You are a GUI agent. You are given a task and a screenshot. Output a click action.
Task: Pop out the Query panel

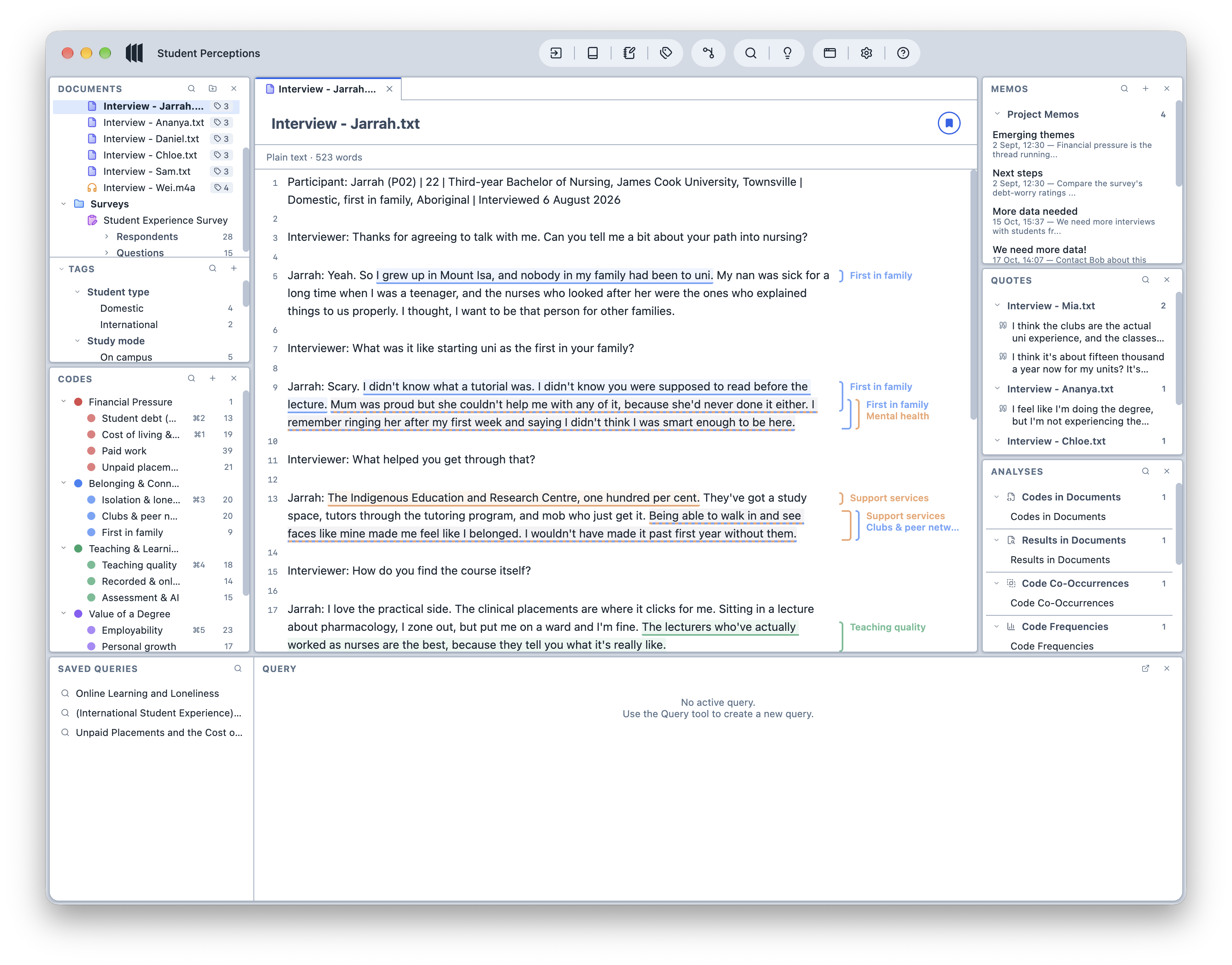point(1146,668)
